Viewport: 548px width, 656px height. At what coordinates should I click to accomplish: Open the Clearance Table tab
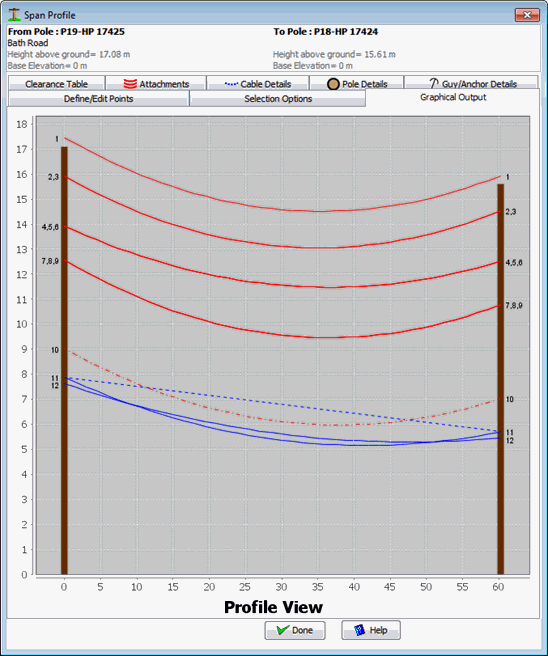pos(56,83)
